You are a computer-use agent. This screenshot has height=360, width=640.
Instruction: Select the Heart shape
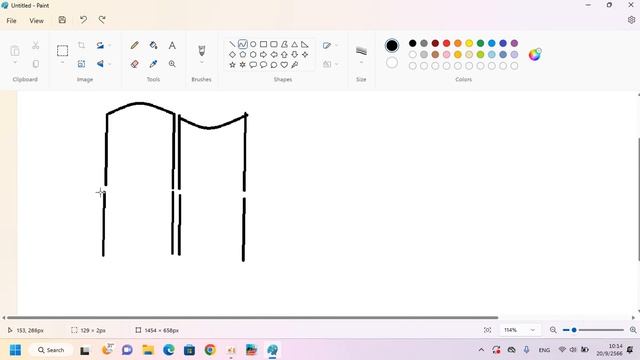284,64
